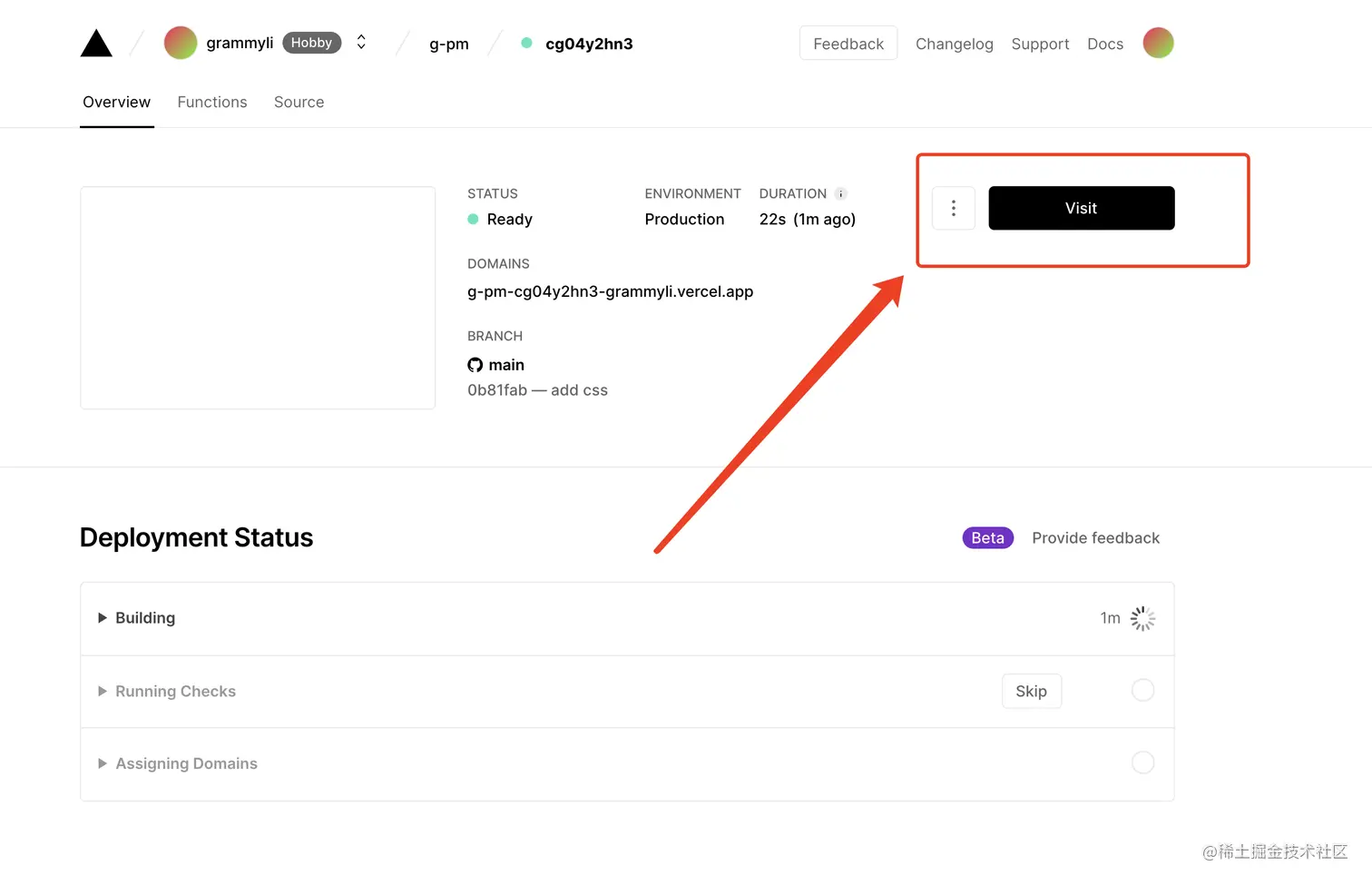Skip the running checks

tap(1031, 691)
